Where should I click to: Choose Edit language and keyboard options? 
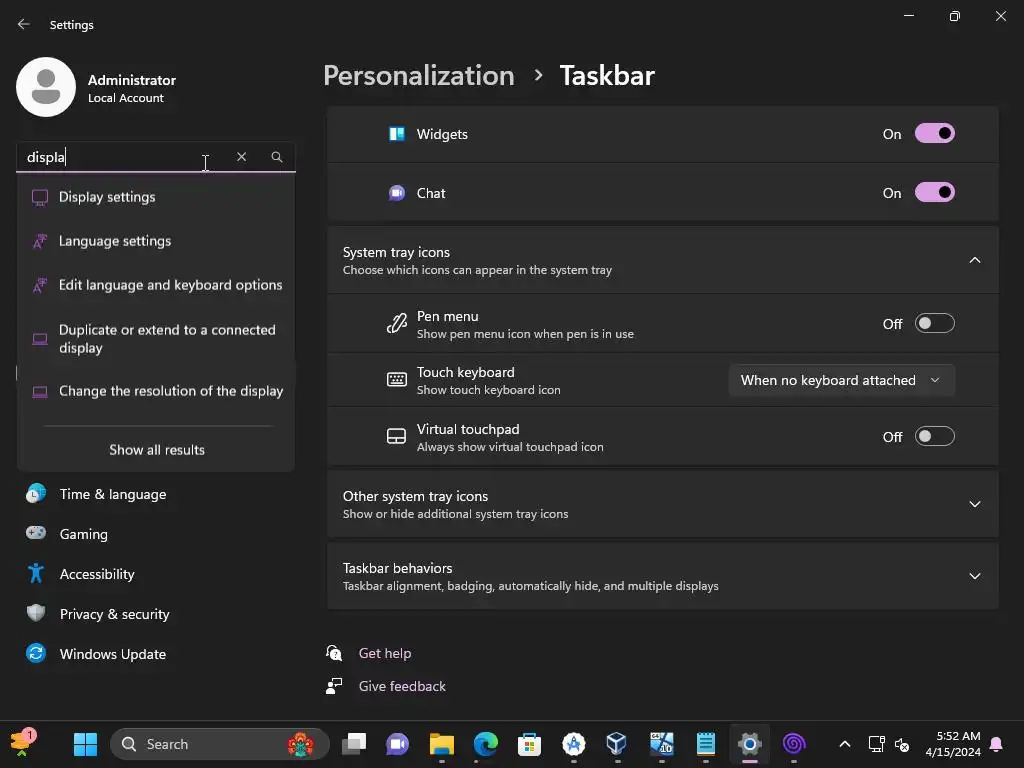[x=156, y=285]
